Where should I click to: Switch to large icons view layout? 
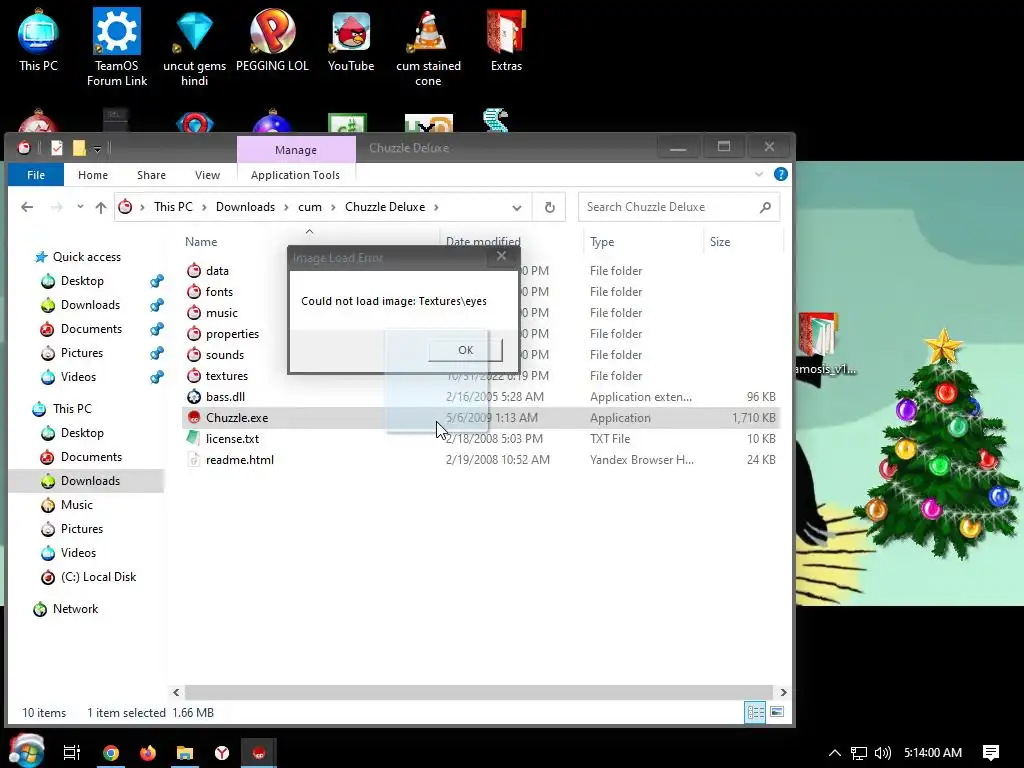click(x=777, y=712)
